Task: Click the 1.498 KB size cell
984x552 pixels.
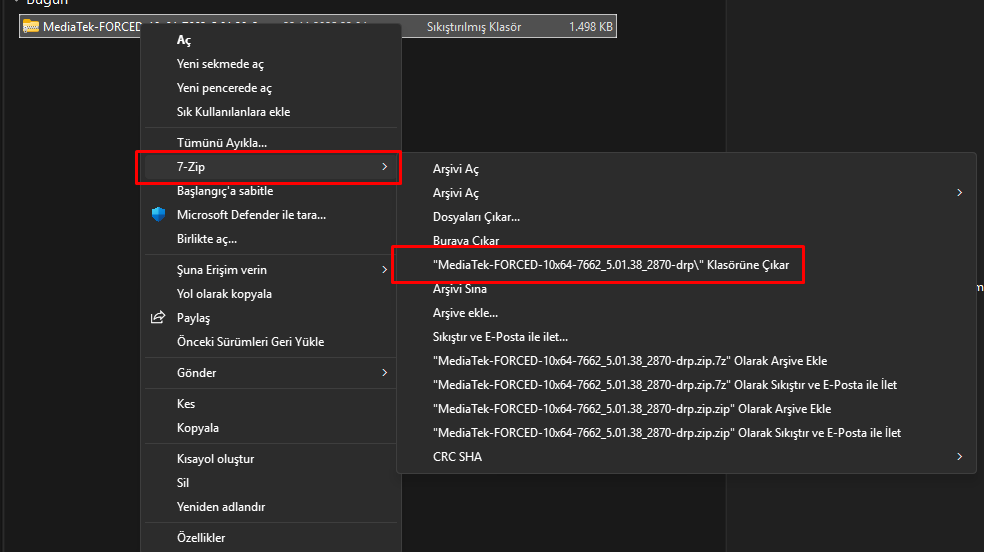Action: click(591, 27)
